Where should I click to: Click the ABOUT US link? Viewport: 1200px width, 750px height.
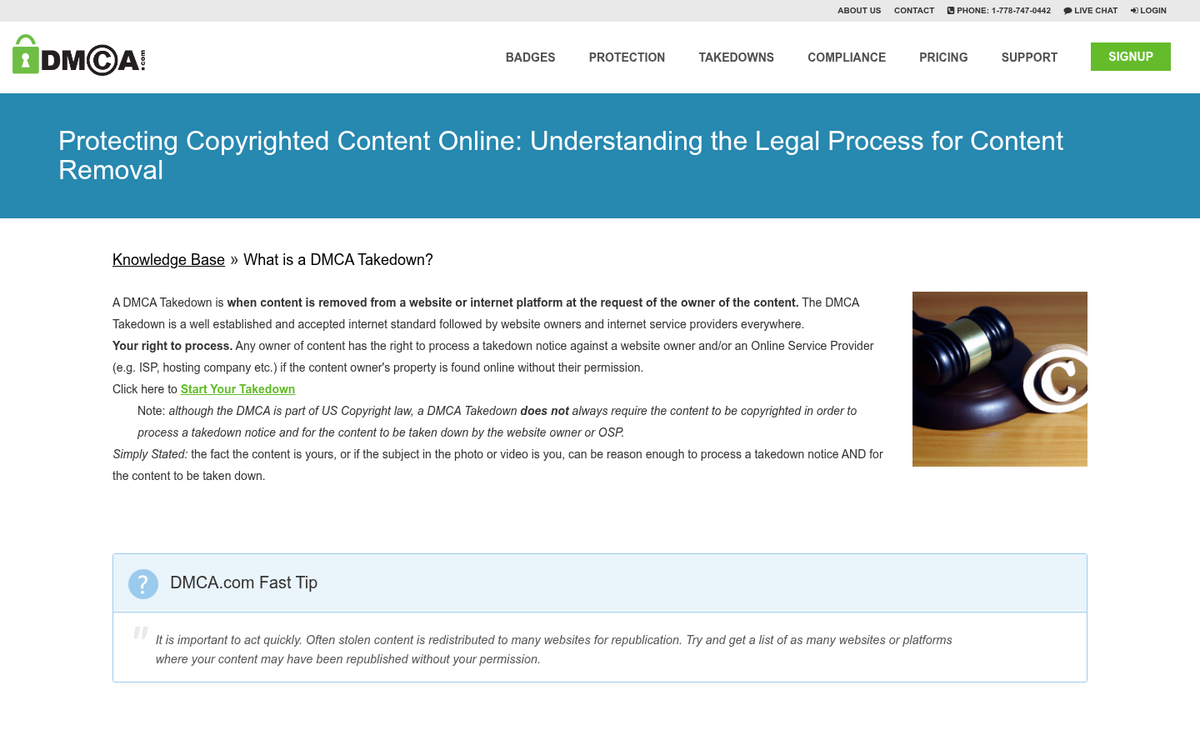(859, 11)
